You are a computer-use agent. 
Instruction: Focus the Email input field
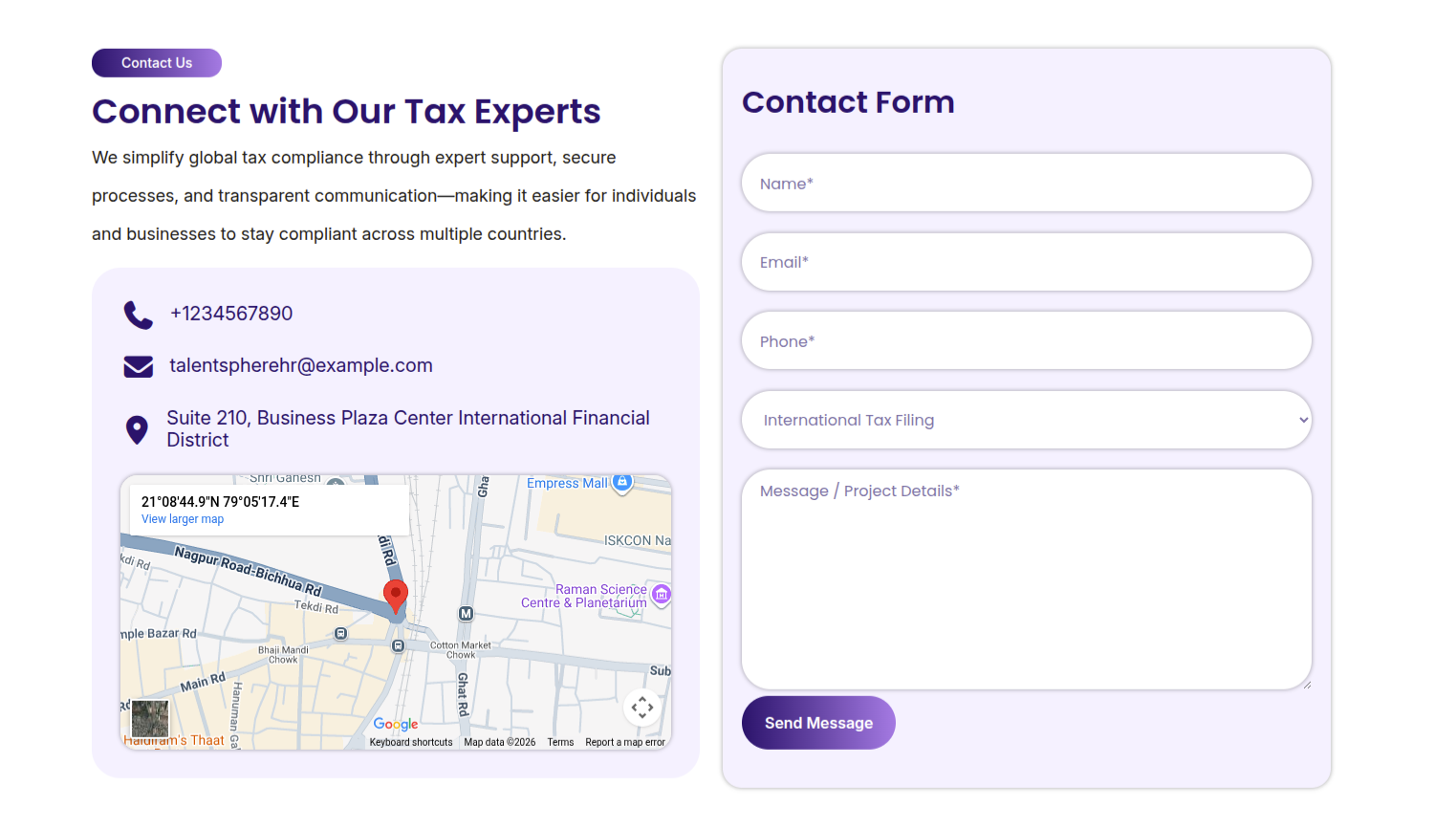coord(1026,262)
